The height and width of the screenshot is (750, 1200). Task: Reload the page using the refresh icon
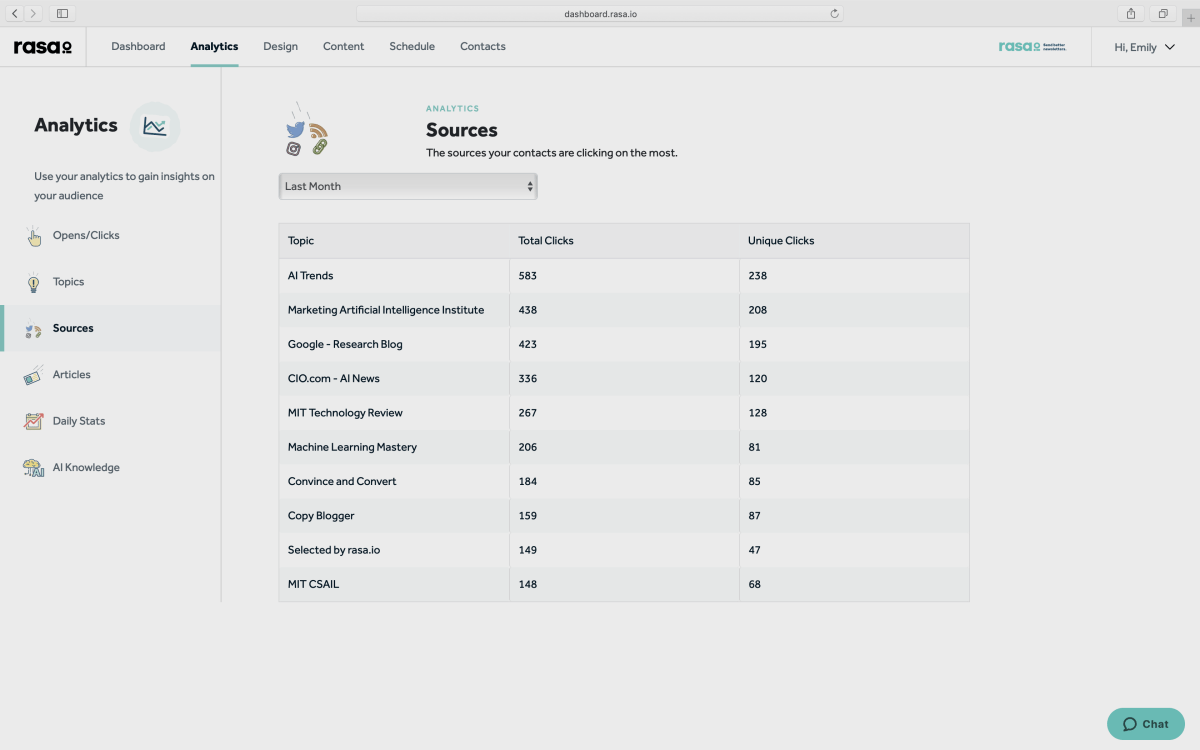pos(834,13)
